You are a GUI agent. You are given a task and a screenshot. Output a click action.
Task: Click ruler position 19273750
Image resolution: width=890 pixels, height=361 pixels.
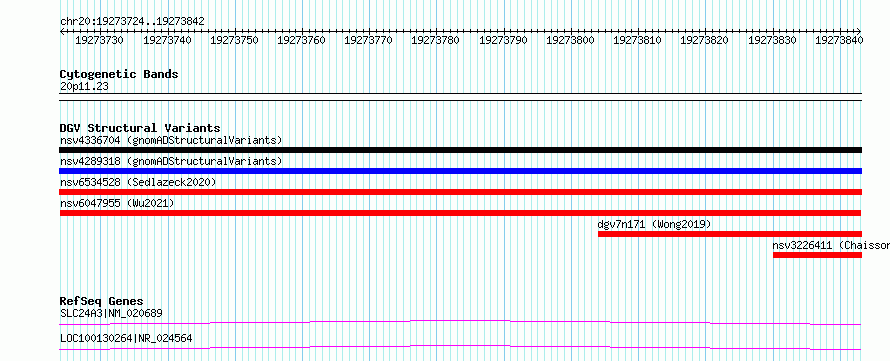234,40
